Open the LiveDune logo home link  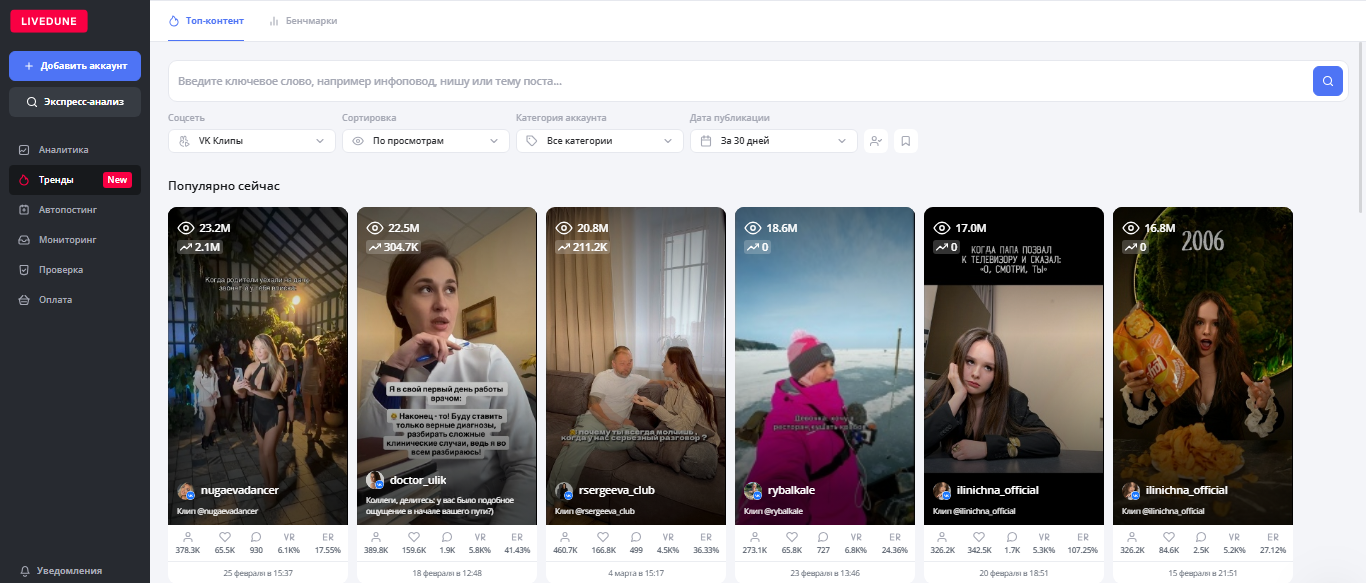pyautogui.click(x=48, y=21)
